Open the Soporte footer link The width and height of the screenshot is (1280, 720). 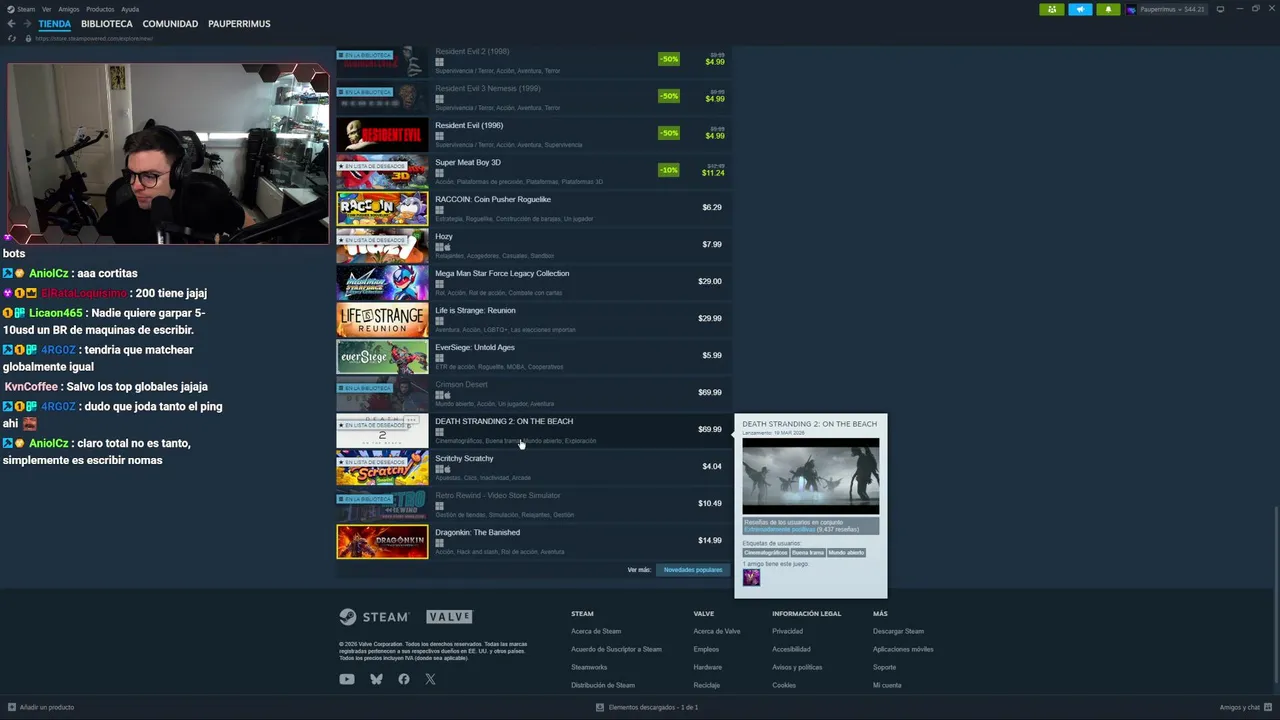pyautogui.click(x=884, y=667)
